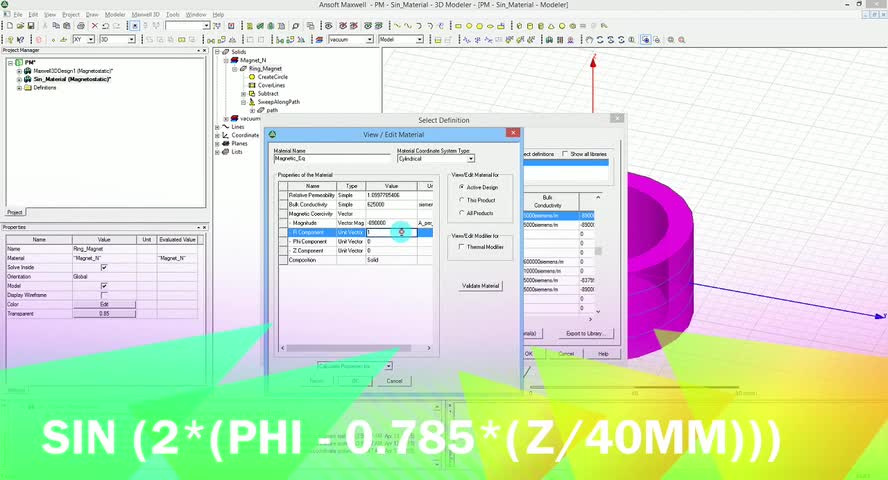The image size is (888, 480).
Task: Click the Assign Material icon beside vacuum
Action: point(319,40)
